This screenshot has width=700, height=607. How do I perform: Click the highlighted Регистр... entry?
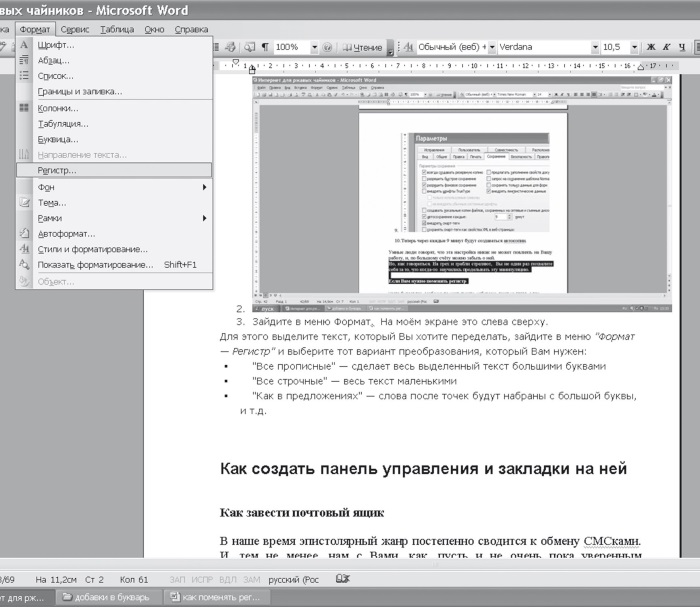click(x=114, y=170)
